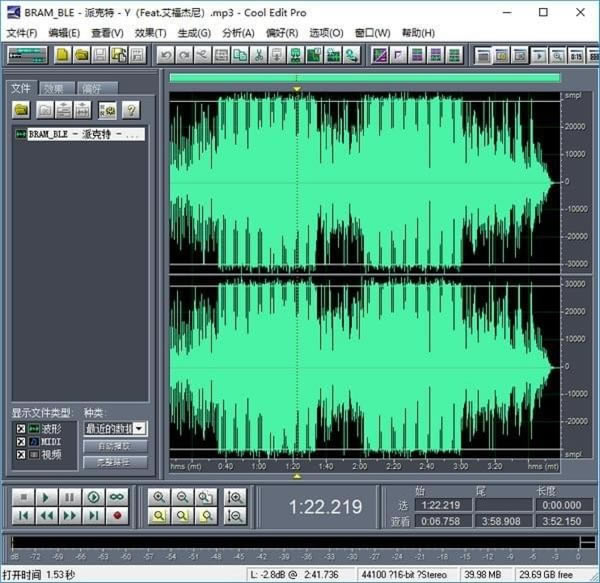Open the 文件(F) menu
The width and height of the screenshot is (600, 583).
click(21, 33)
